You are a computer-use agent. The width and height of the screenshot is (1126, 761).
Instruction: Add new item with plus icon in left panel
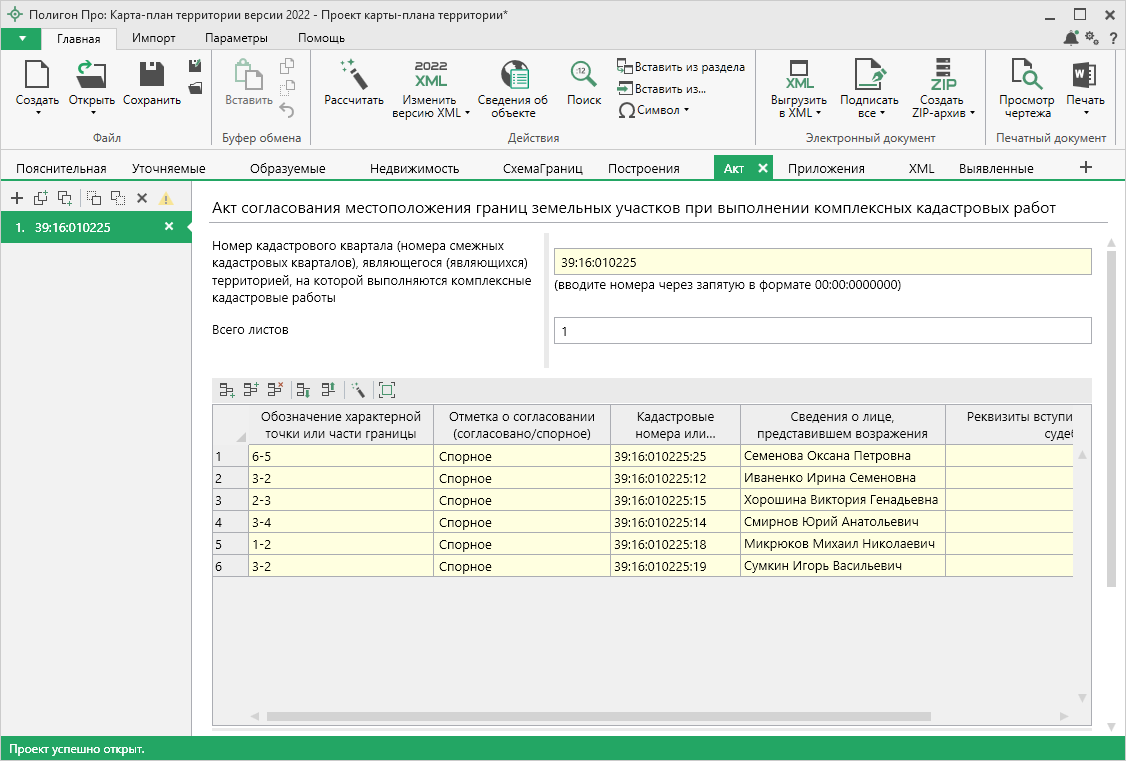click(17, 198)
